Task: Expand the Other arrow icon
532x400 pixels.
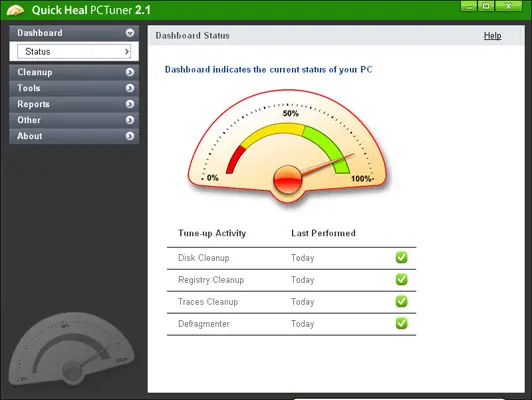Action: click(x=130, y=120)
